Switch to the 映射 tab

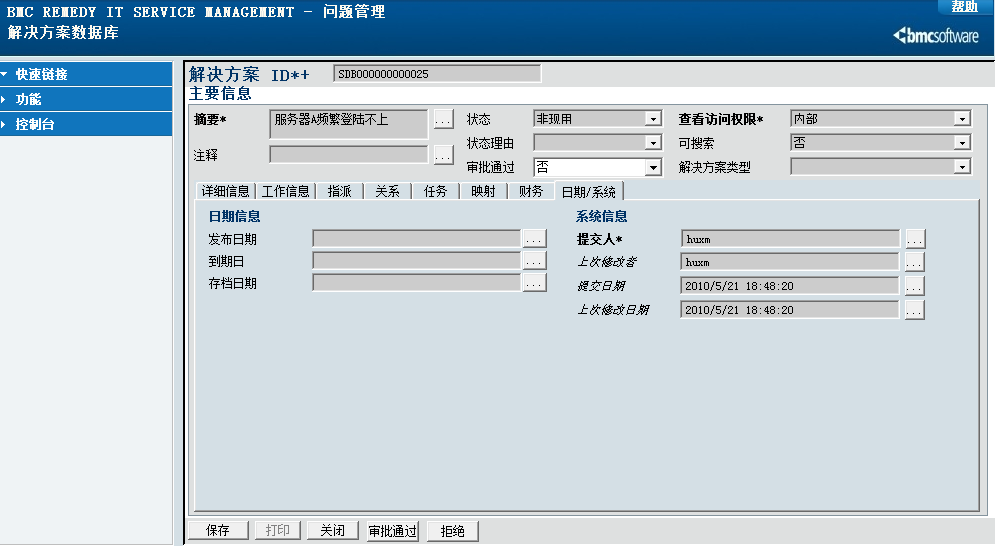(x=483, y=191)
